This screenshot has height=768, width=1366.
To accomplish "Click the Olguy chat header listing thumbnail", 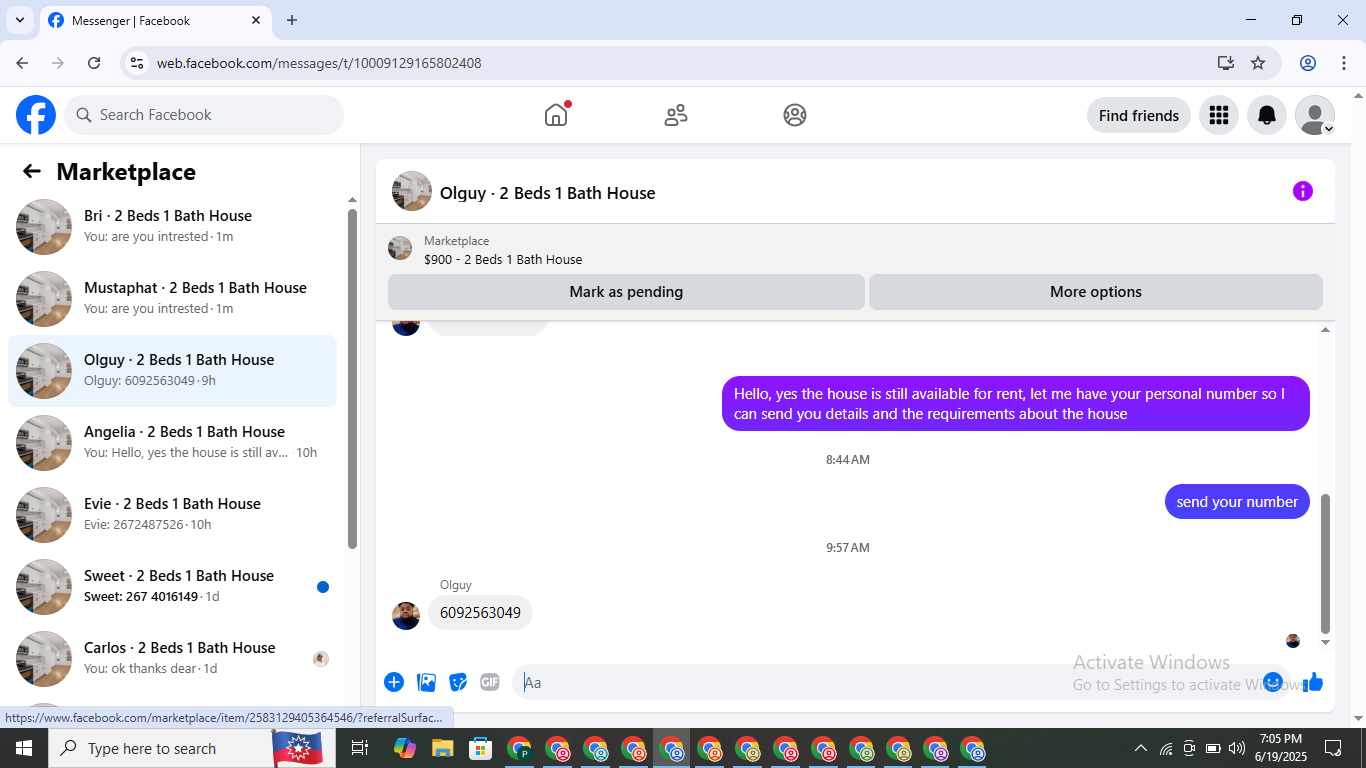I will [x=412, y=191].
